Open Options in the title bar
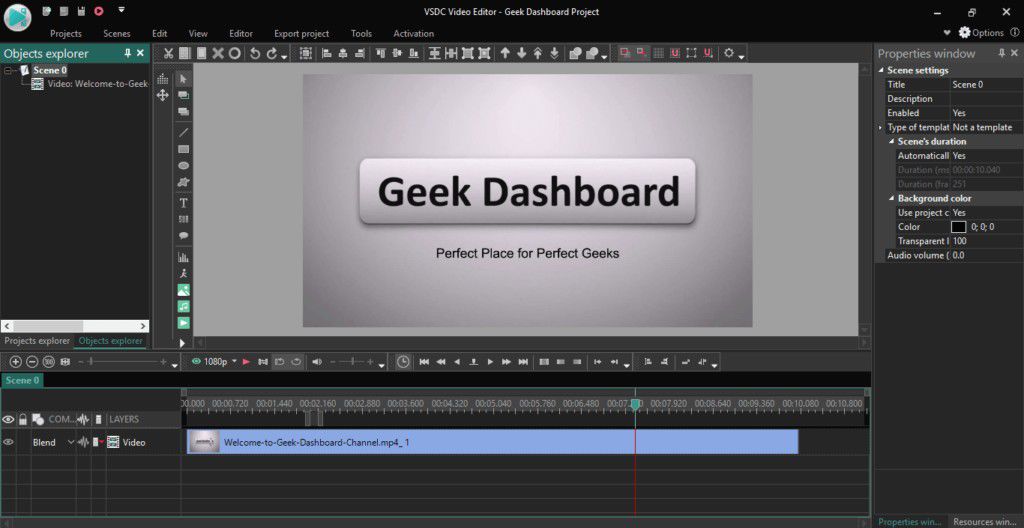 [x=981, y=33]
